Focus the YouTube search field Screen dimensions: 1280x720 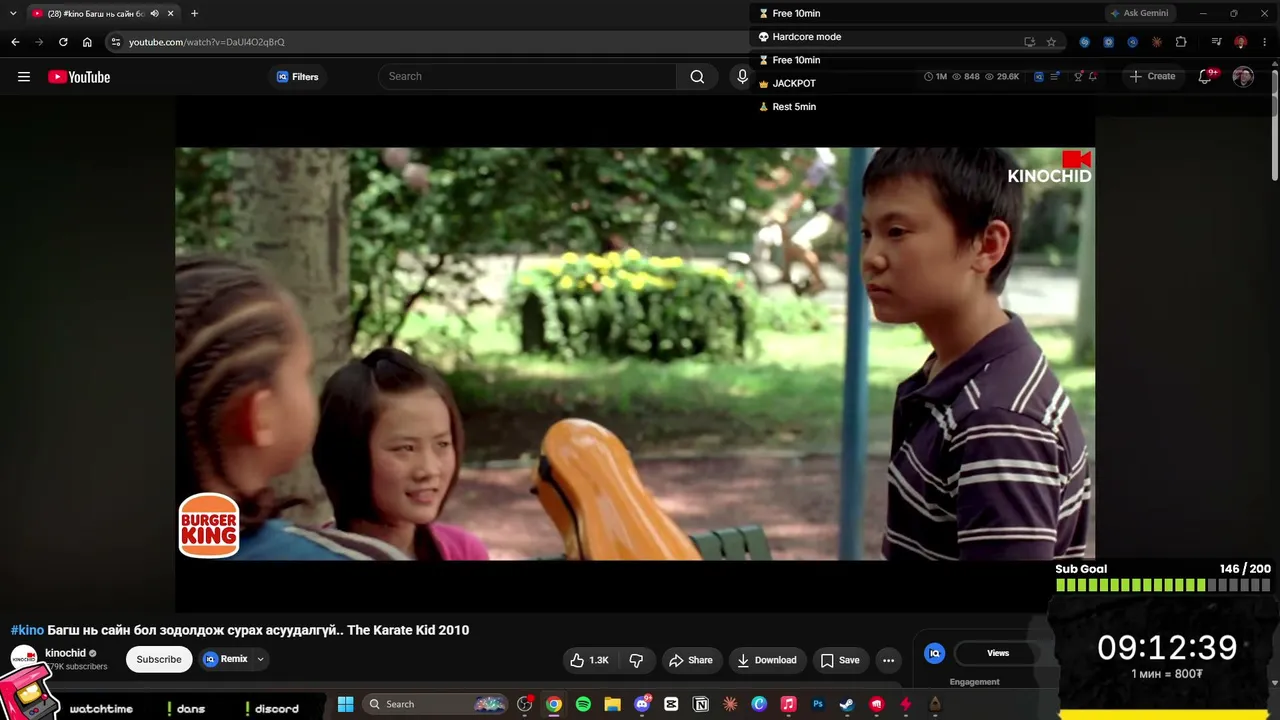click(527, 77)
